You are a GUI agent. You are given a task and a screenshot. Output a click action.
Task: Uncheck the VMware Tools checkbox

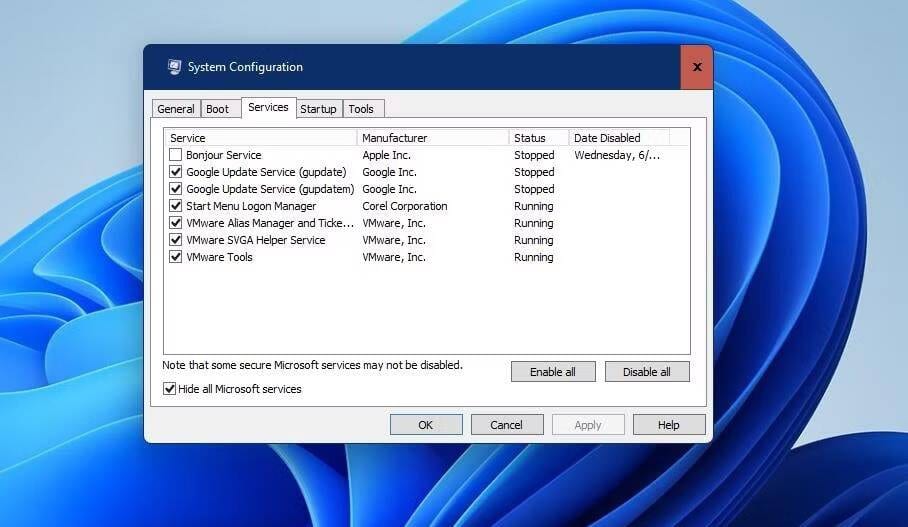coord(175,257)
